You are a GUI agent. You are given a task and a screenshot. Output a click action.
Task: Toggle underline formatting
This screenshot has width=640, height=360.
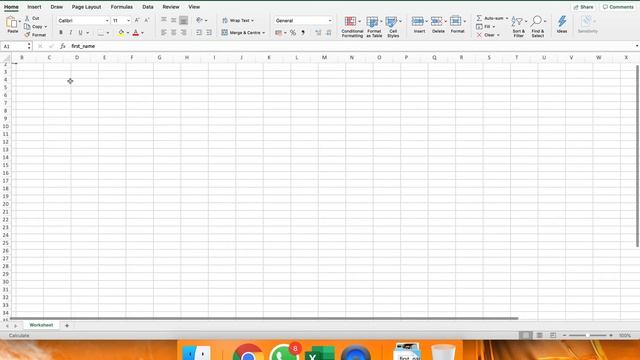[80, 33]
